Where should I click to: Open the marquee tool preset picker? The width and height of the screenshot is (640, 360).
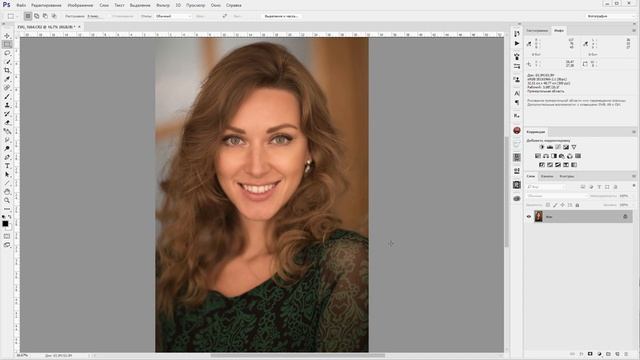(x=12, y=16)
